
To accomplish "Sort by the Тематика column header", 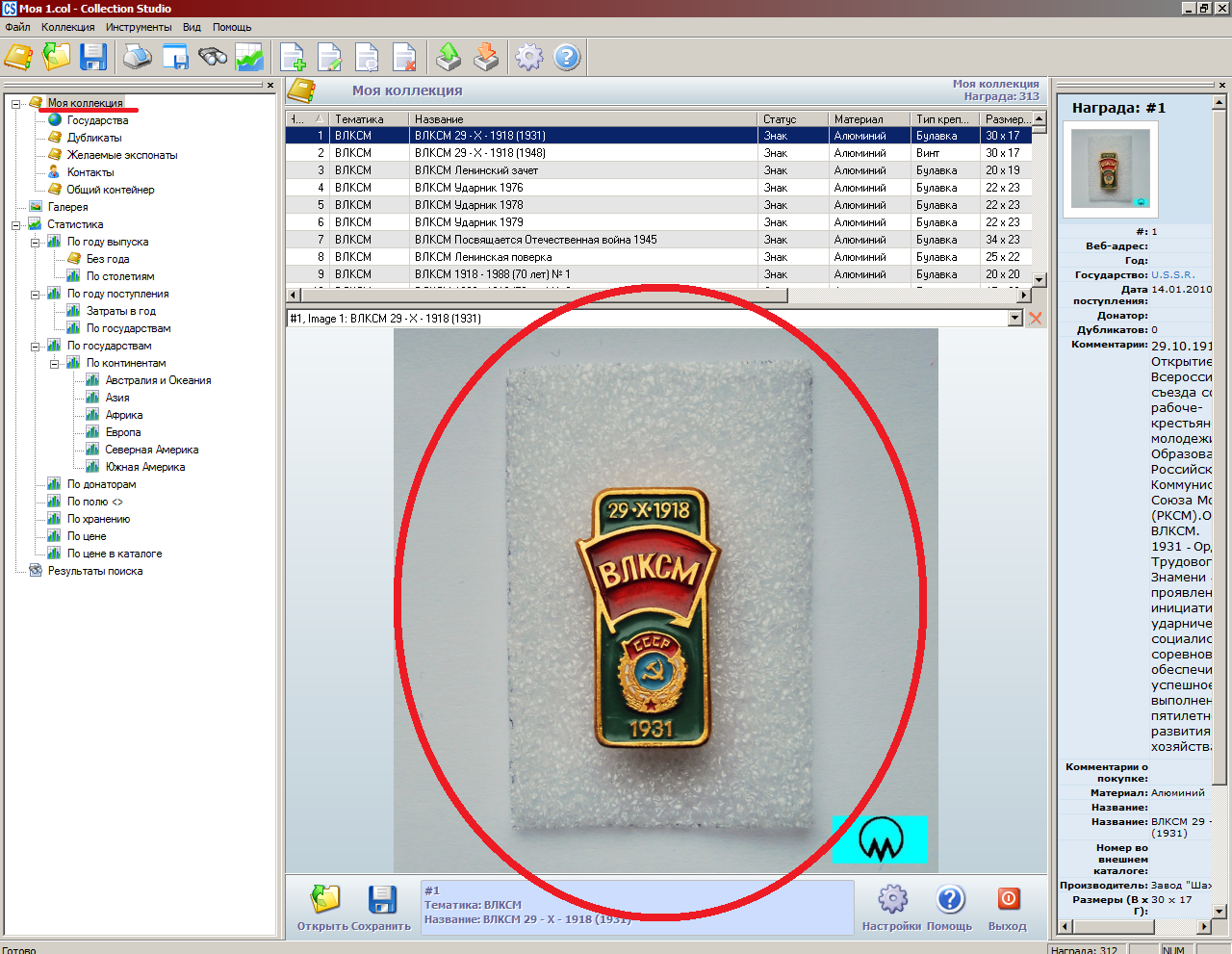I will tap(370, 119).
